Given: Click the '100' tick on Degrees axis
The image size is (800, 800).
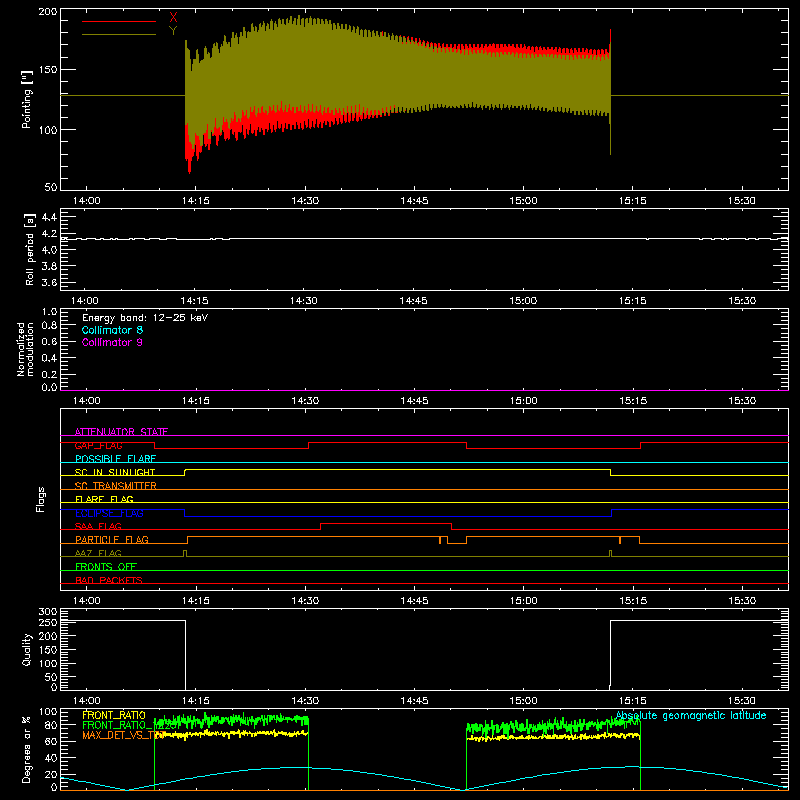Looking at the screenshot, I should tap(48, 711).
